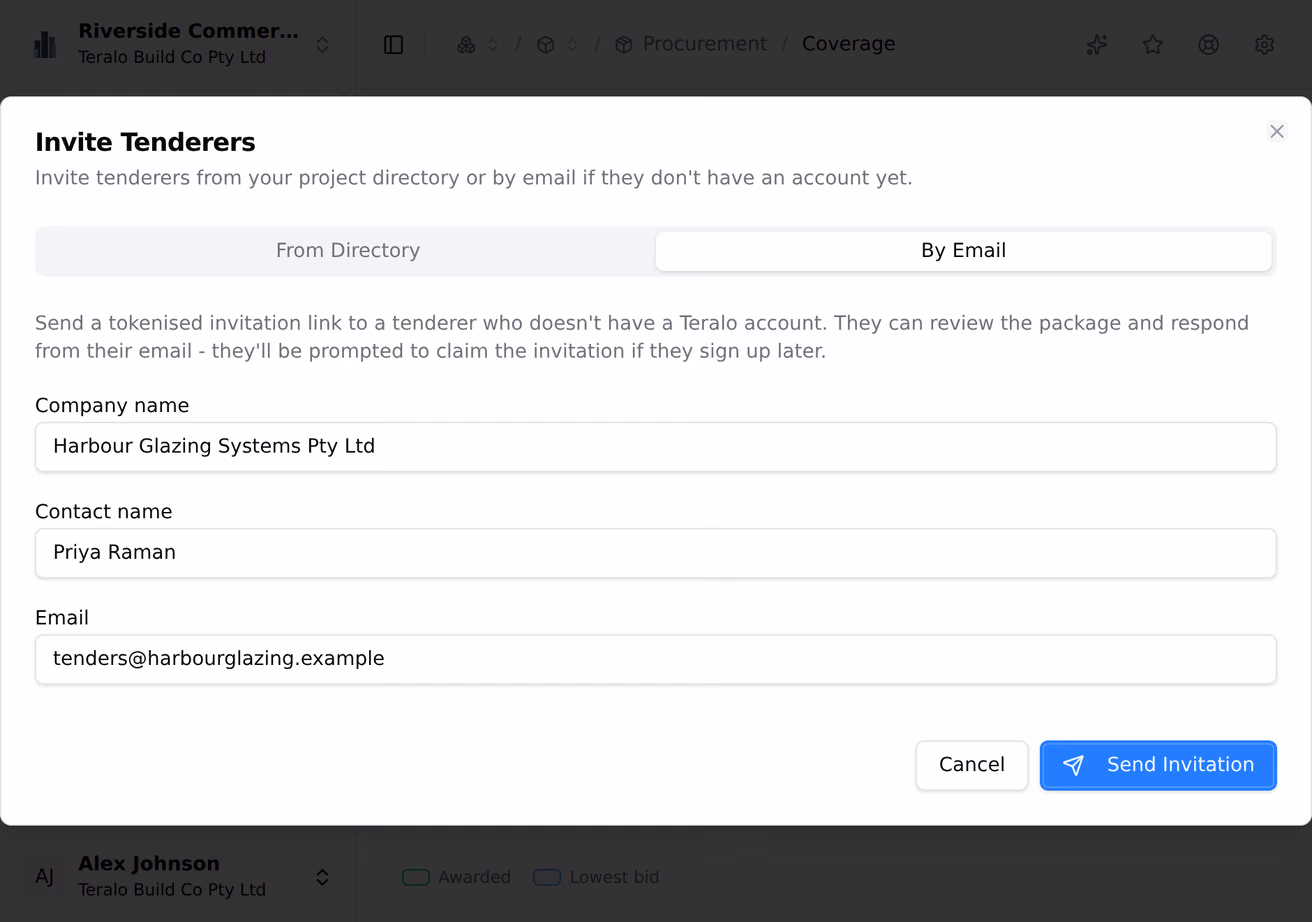This screenshot has width=1312, height=922.
Task: Expand the first breadcrumb chevron selector
Action: tap(493, 45)
